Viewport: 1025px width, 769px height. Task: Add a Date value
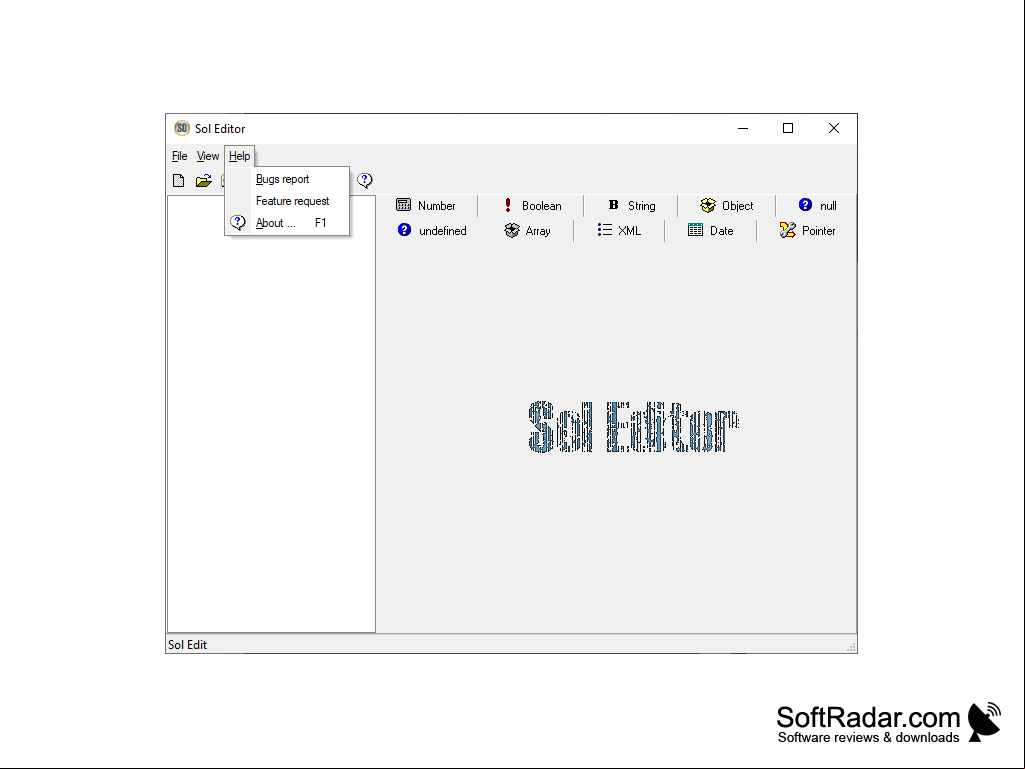point(711,230)
